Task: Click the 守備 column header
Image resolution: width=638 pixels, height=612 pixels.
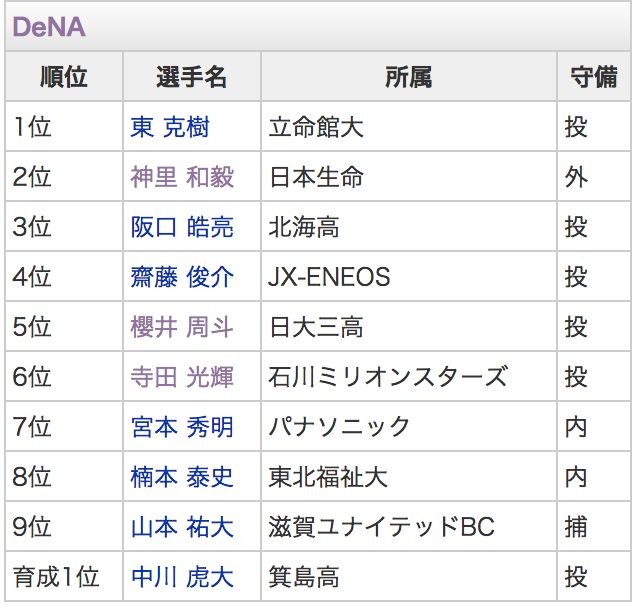Action: coord(594,77)
